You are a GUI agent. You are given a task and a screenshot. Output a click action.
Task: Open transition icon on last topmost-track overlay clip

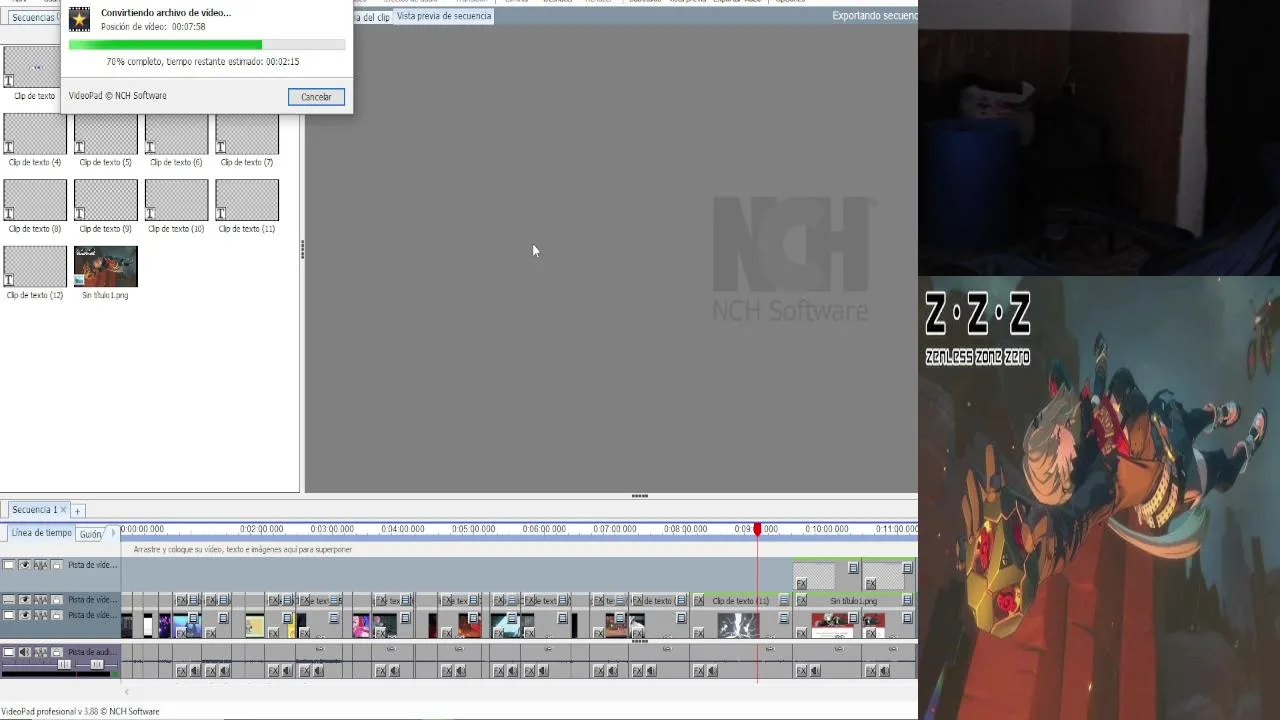coord(907,567)
